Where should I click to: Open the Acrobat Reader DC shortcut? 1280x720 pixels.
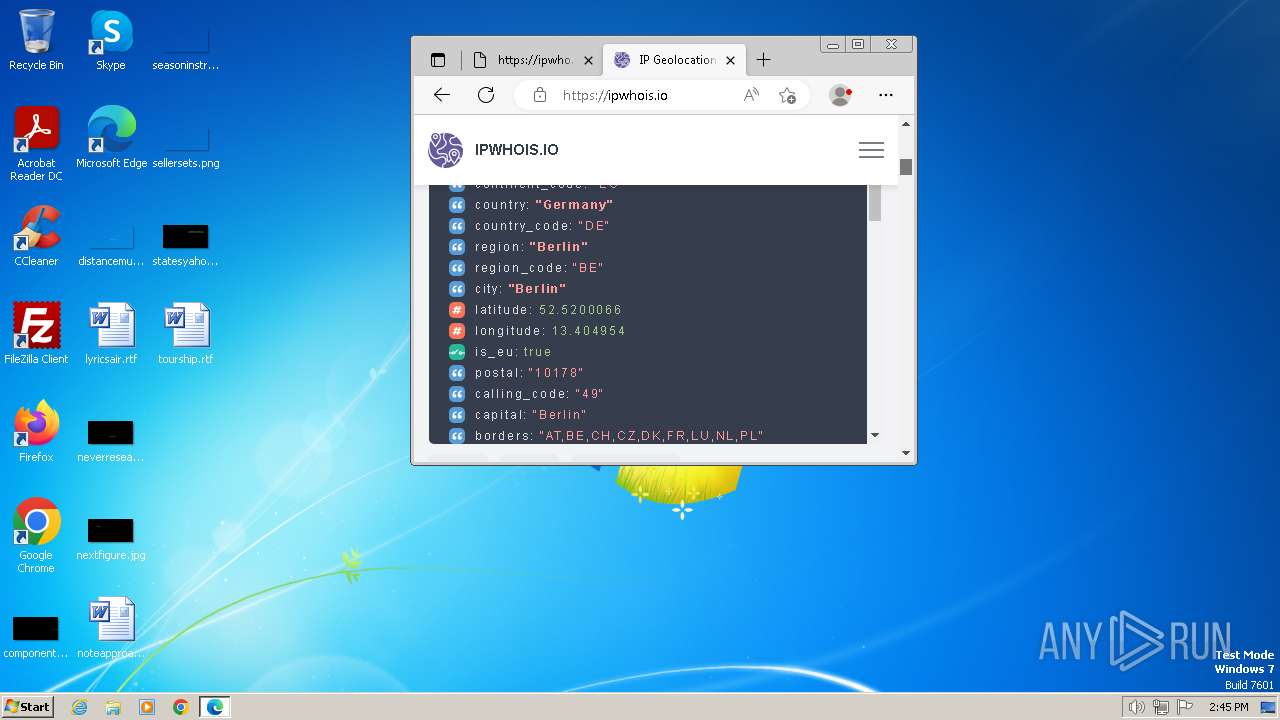(36, 143)
